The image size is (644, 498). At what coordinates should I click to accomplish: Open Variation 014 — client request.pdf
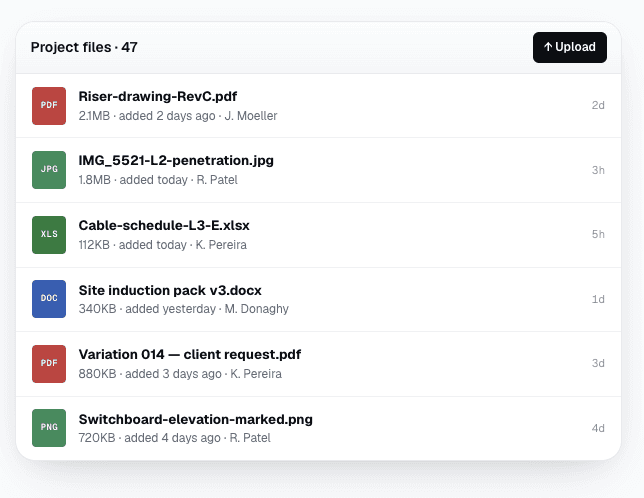point(190,354)
